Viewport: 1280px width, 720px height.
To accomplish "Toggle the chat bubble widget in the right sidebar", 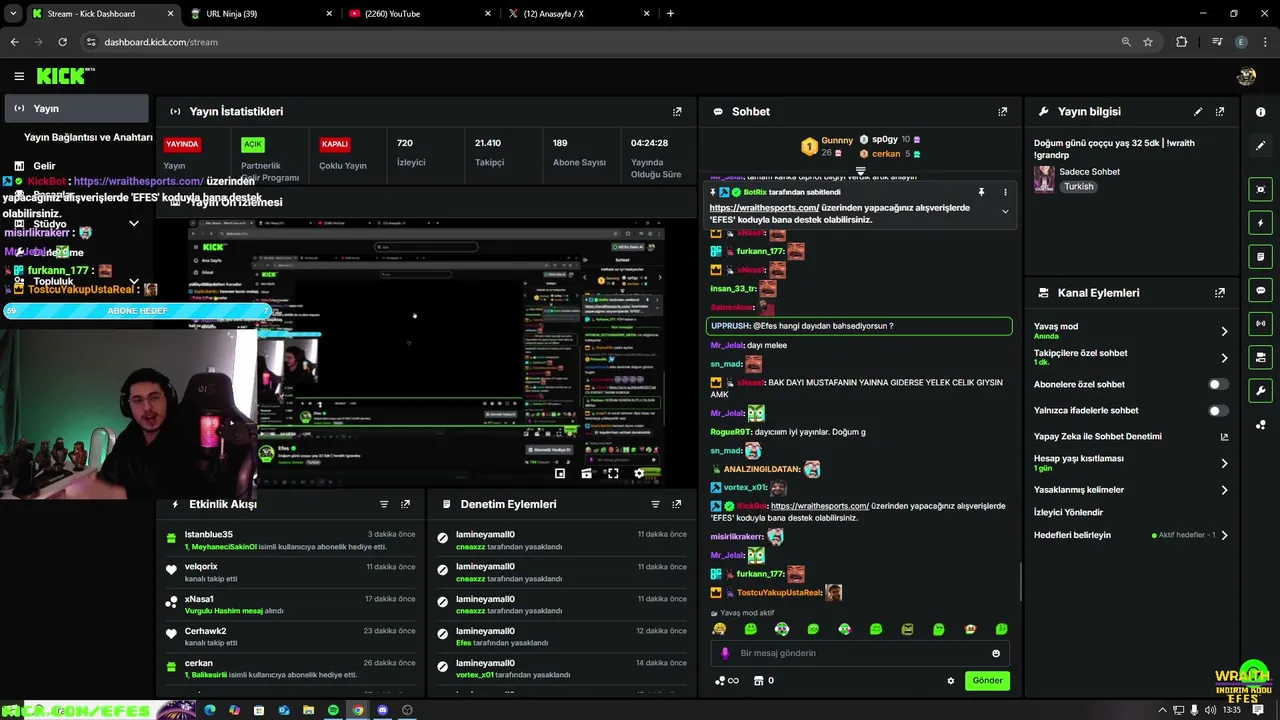I will pos(1261,290).
